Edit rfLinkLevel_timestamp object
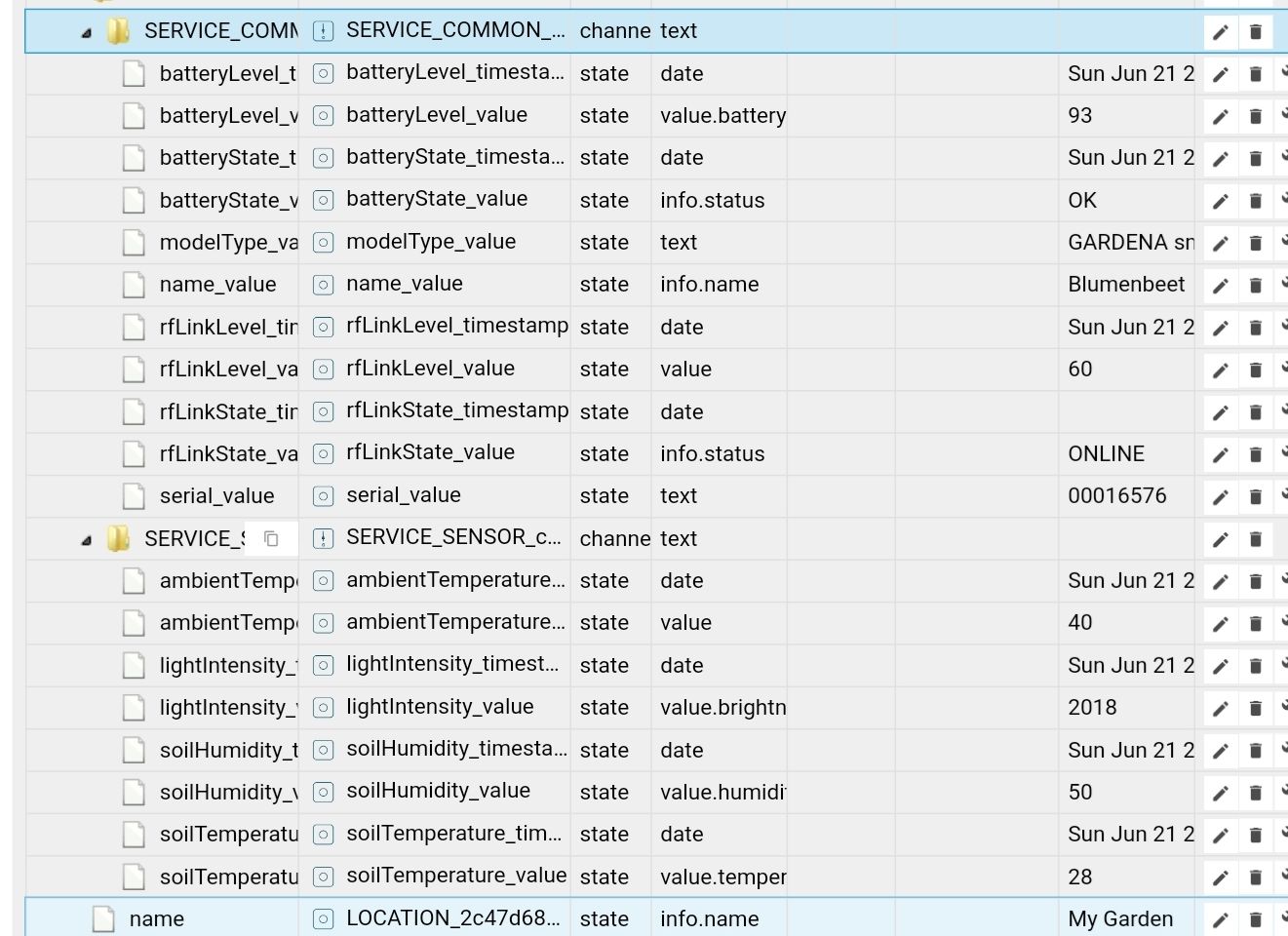The width and height of the screenshot is (1288, 936). point(1221,328)
